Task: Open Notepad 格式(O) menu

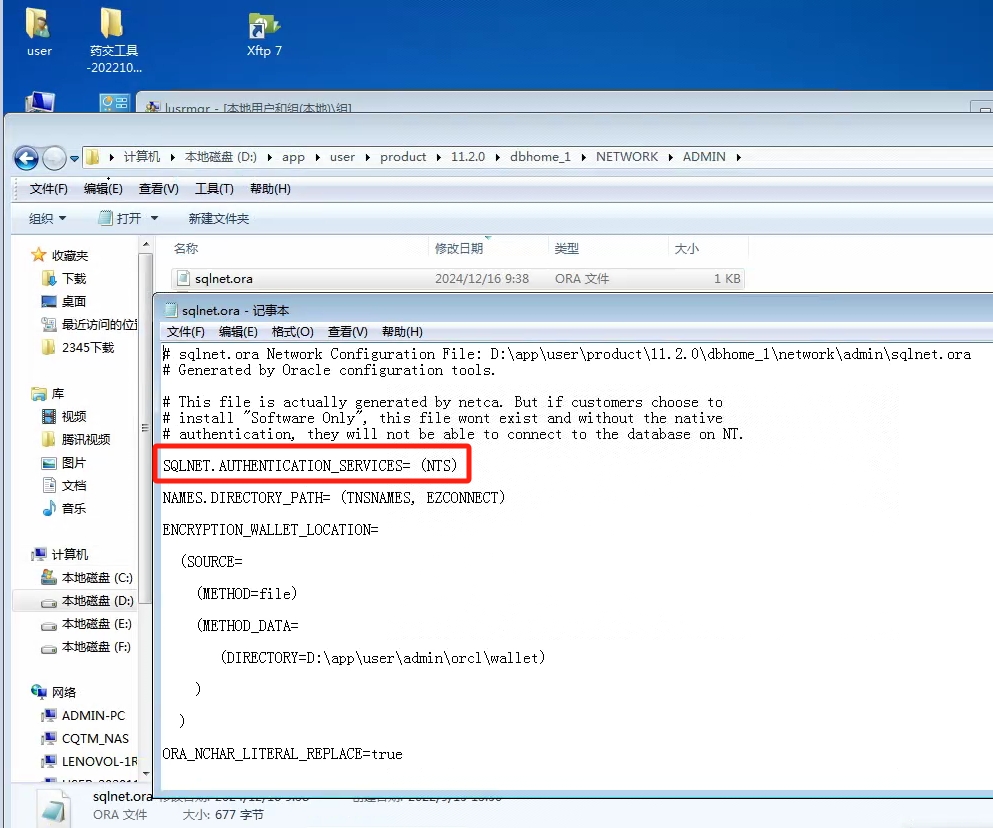Action: (x=293, y=332)
